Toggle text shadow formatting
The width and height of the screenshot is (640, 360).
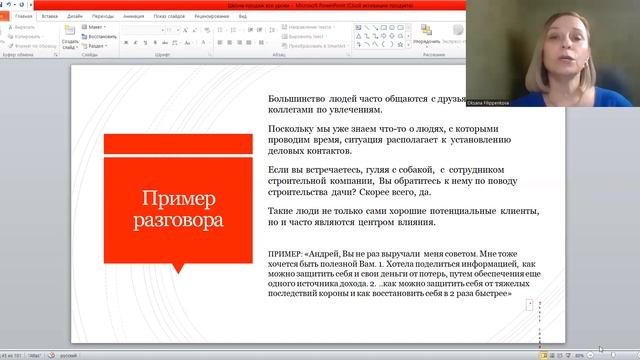pyautogui.click(x=155, y=42)
